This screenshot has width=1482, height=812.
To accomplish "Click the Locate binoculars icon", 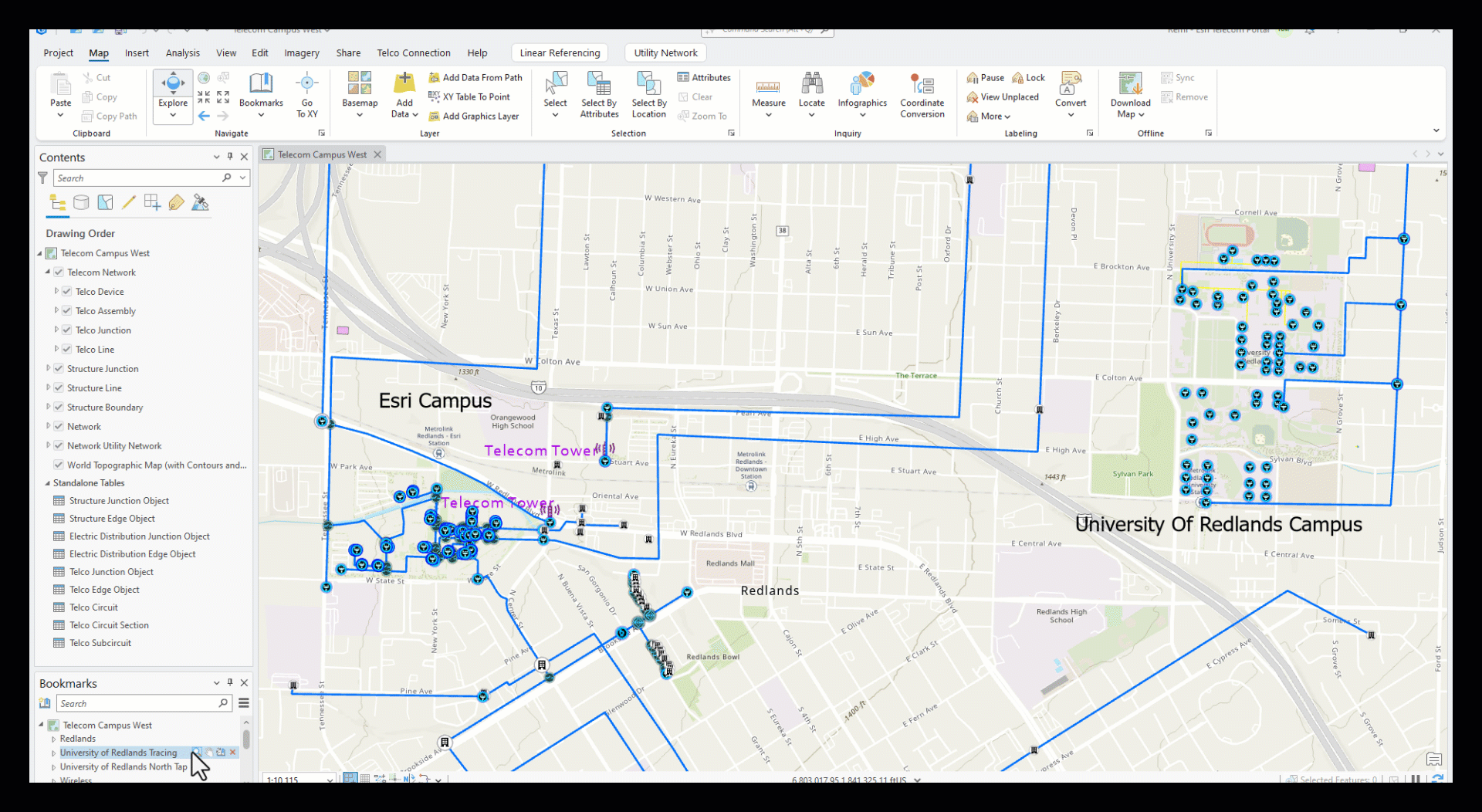I will 812,83.
